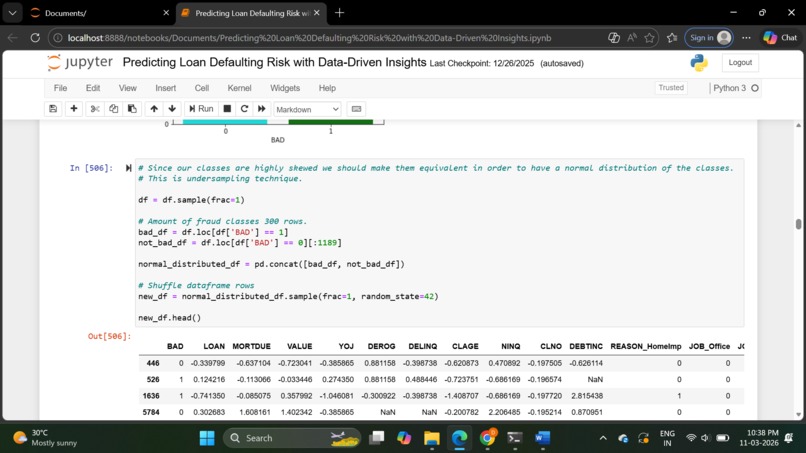The width and height of the screenshot is (806, 453).
Task: Open the clock and date panel
Action: click(x=759, y=438)
